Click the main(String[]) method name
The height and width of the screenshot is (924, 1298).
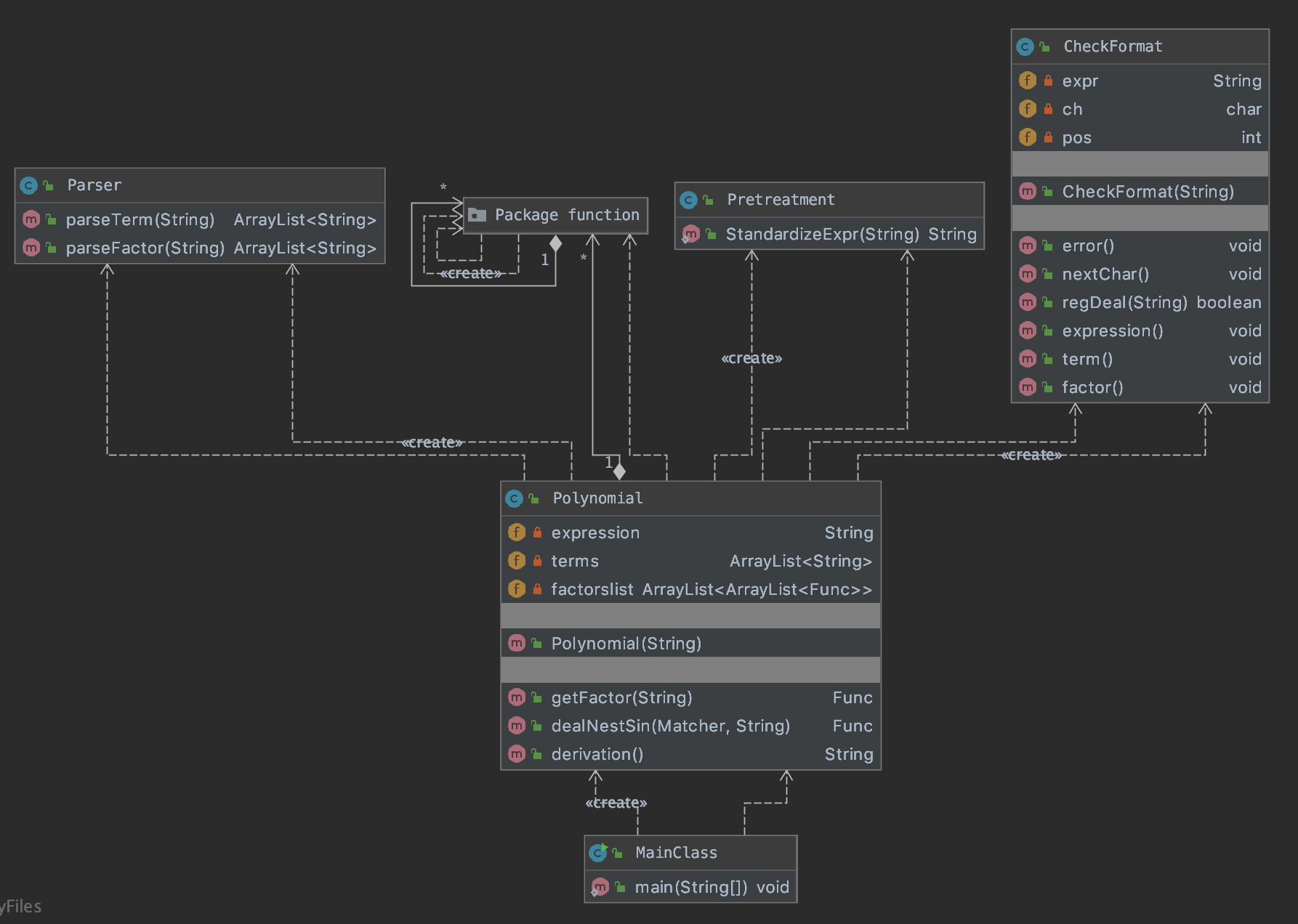[691, 887]
